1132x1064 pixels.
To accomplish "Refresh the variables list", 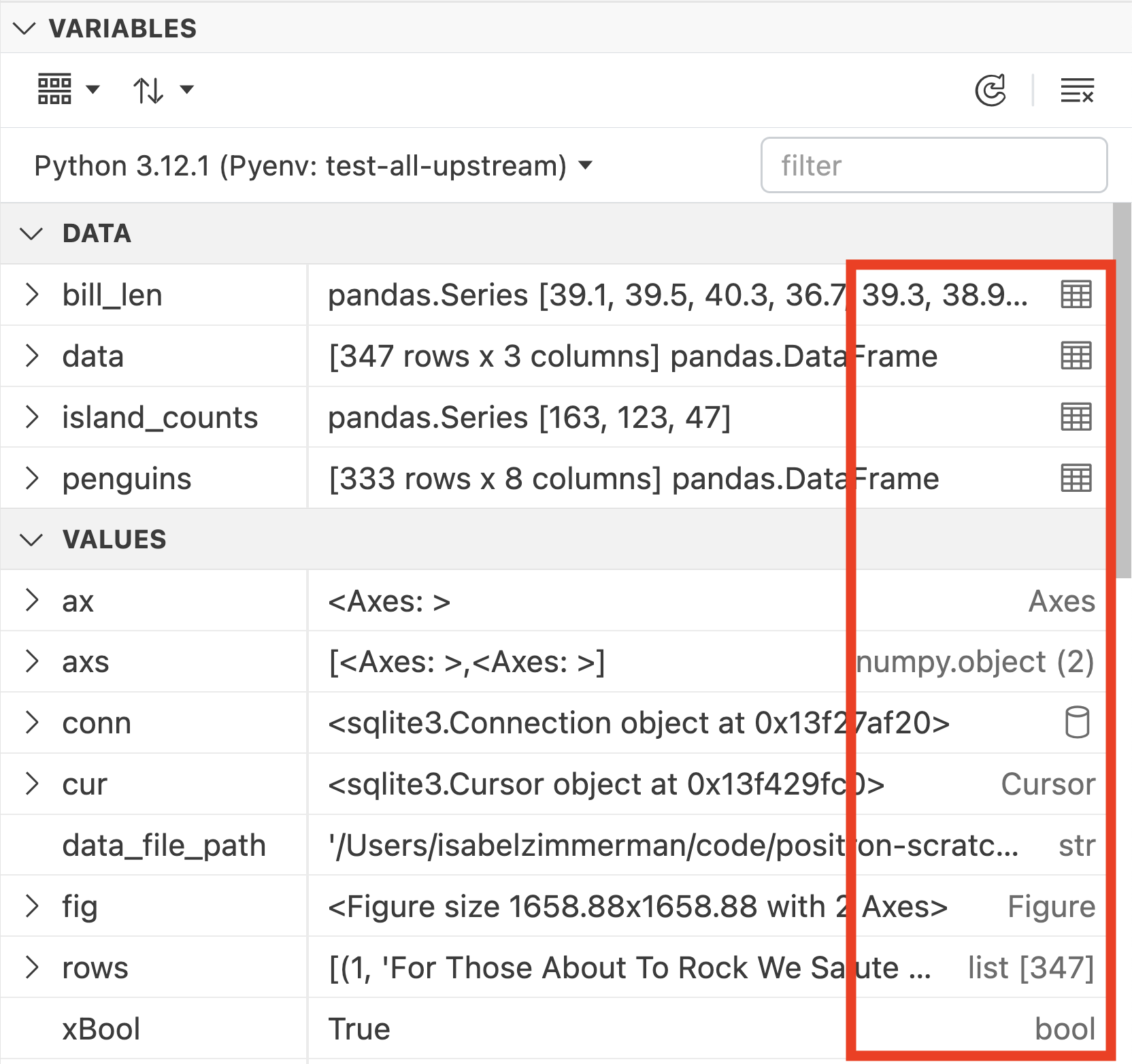I will (x=990, y=90).
